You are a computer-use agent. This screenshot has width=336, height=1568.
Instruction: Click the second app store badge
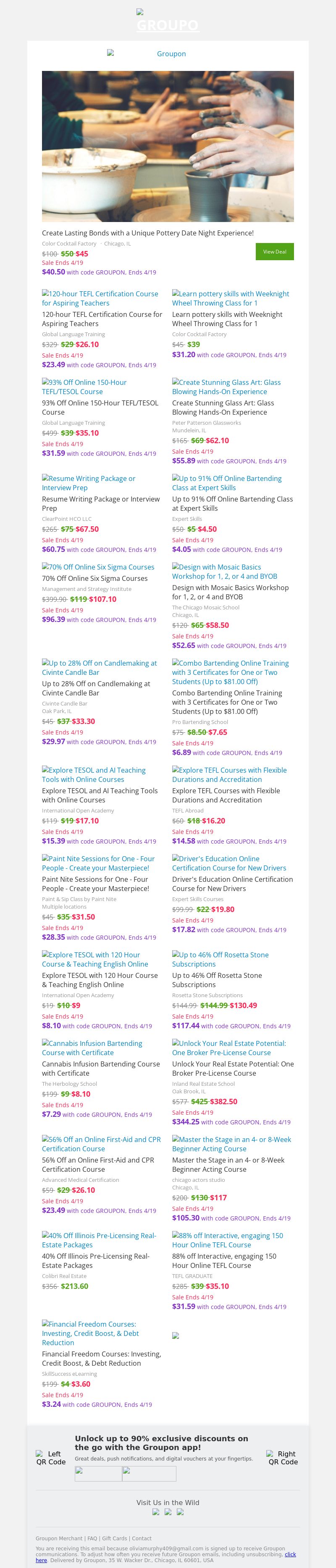click(149, 1473)
